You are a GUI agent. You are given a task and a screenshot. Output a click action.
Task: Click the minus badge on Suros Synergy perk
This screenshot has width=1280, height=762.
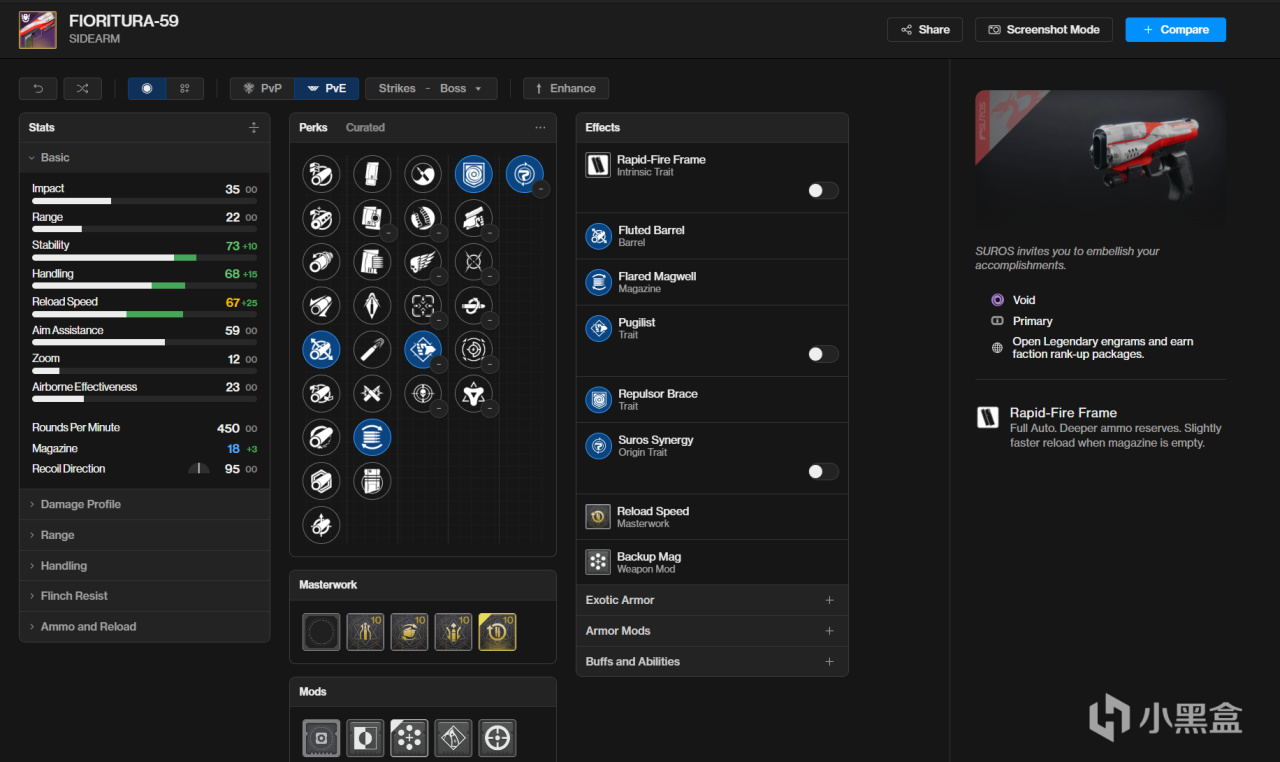point(540,188)
